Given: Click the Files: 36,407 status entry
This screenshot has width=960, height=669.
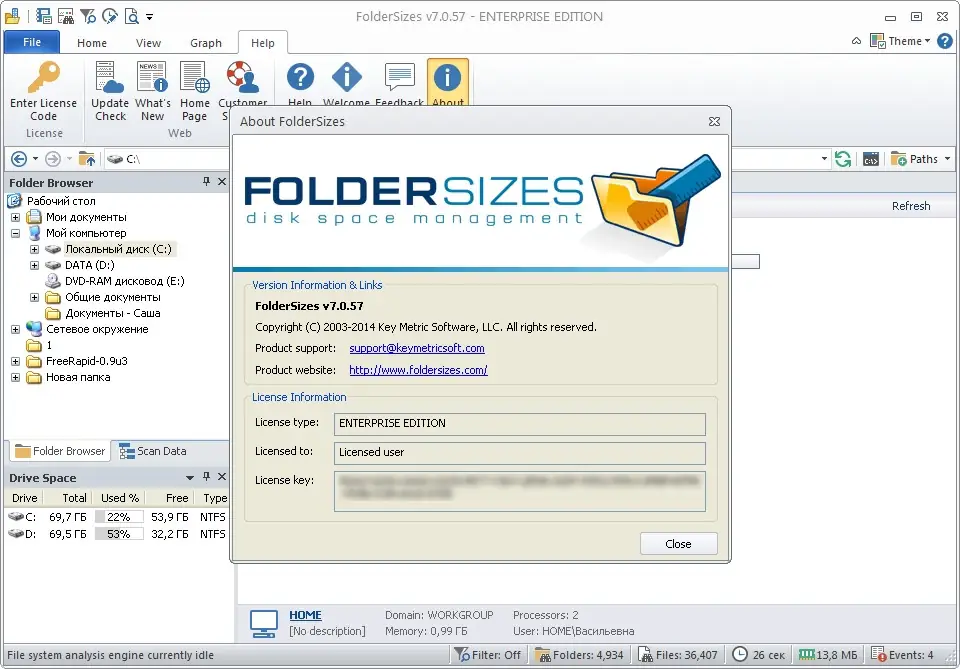Looking at the screenshot, I should pyautogui.click(x=678, y=655).
